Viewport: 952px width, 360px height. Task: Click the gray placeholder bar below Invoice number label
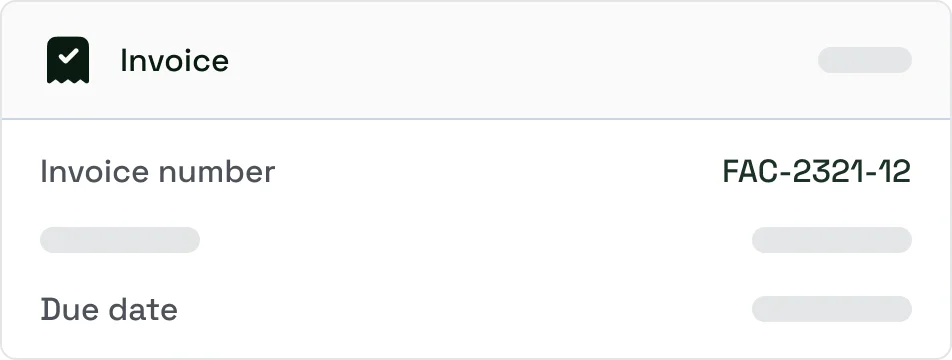pyautogui.click(x=120, y=240)
